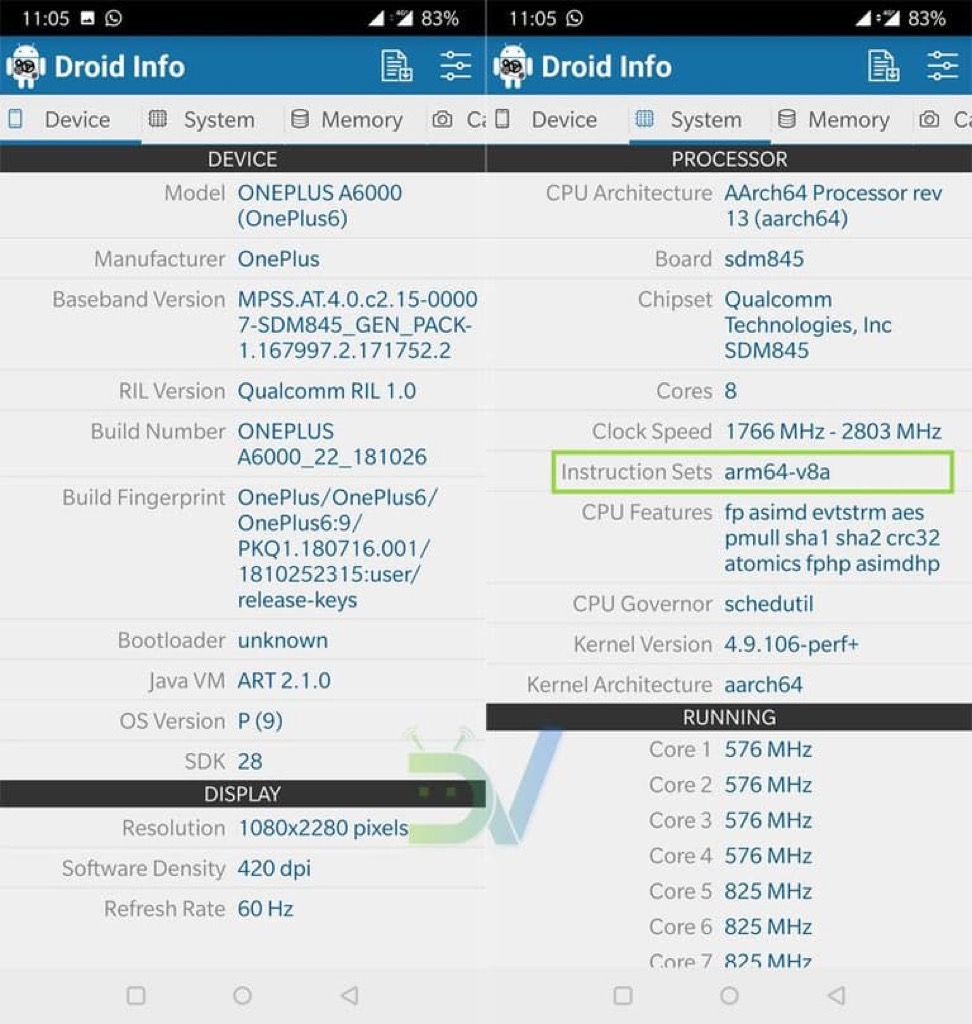
Task: Tap the recent apps square in right screen
Action: pos(623,995)
